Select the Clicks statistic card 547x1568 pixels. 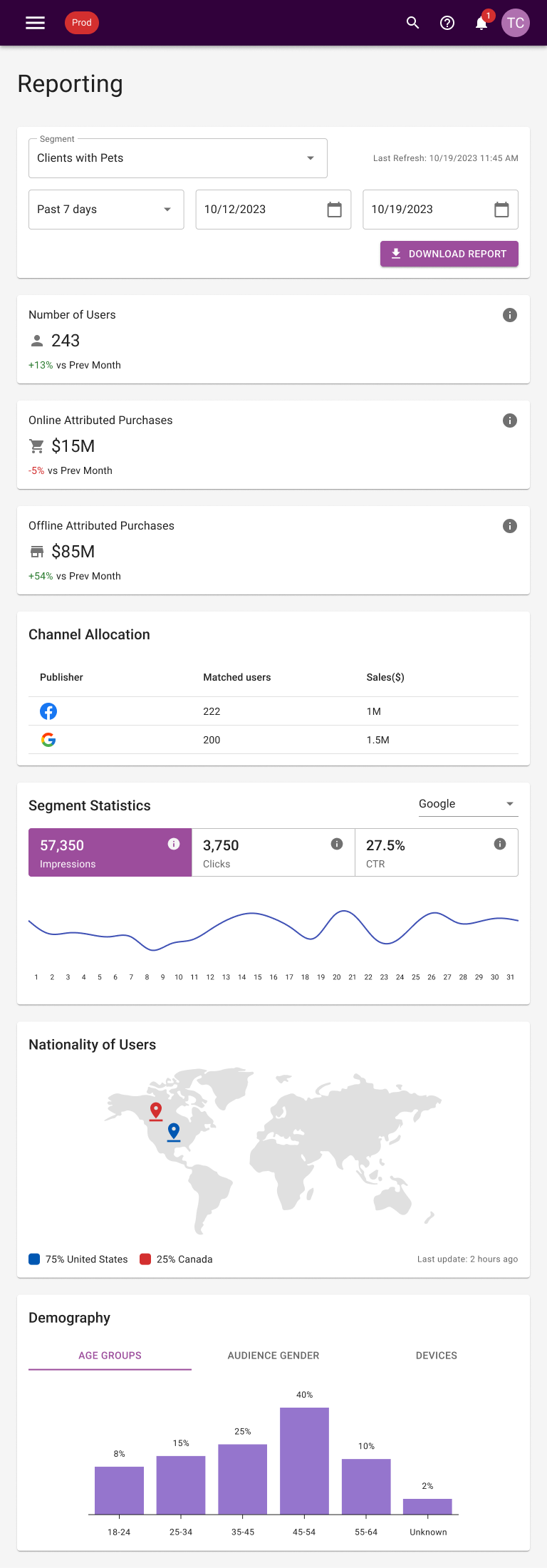(x=273, y=852)
